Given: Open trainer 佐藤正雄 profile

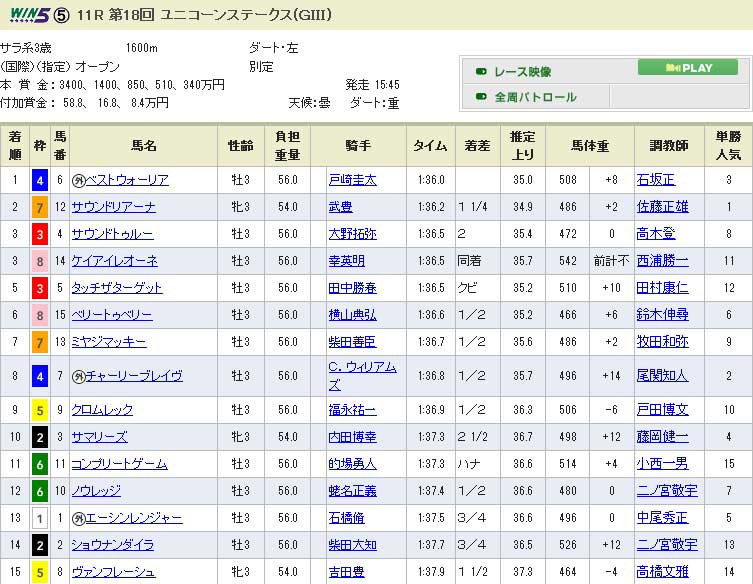Looking at the screenshot, I should coord(663,207).
